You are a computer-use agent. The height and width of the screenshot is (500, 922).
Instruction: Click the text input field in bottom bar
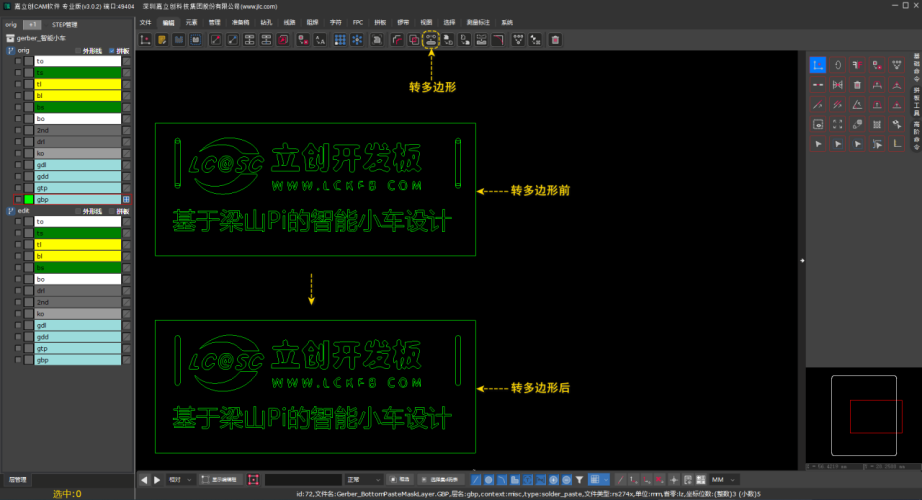303,480
